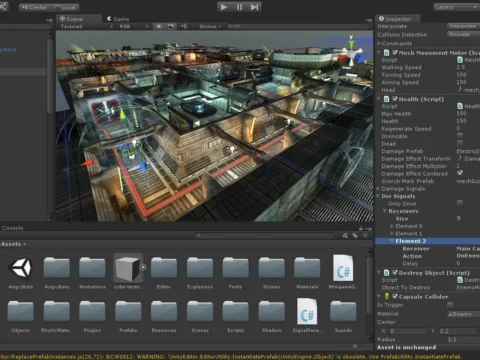Select the Materials folder
This screenshot has height=360, width=480.
pos(307,271)
